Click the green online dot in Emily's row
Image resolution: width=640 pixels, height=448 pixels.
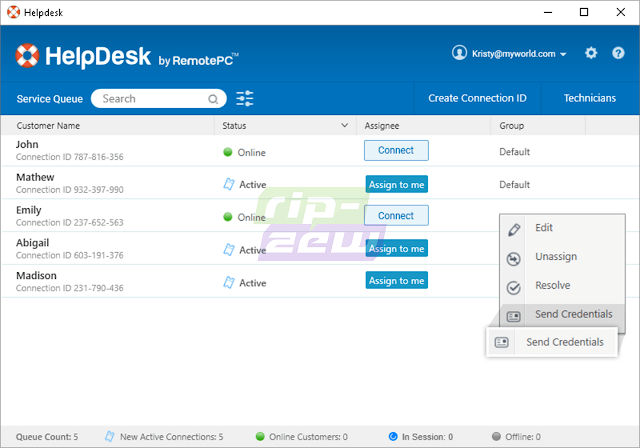point(228,217)
